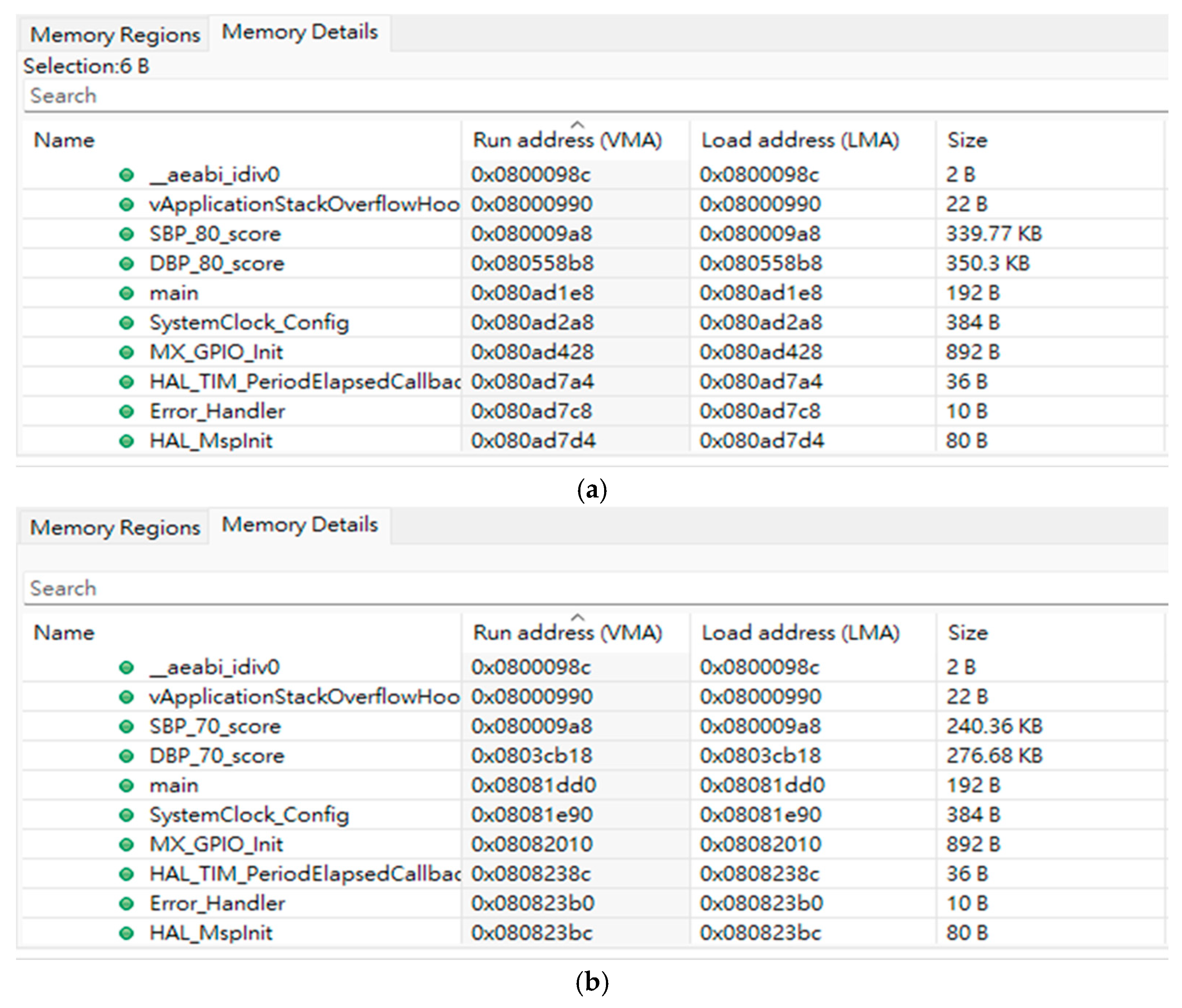Click green icon of Error_Handler in panel (b)

127,903
